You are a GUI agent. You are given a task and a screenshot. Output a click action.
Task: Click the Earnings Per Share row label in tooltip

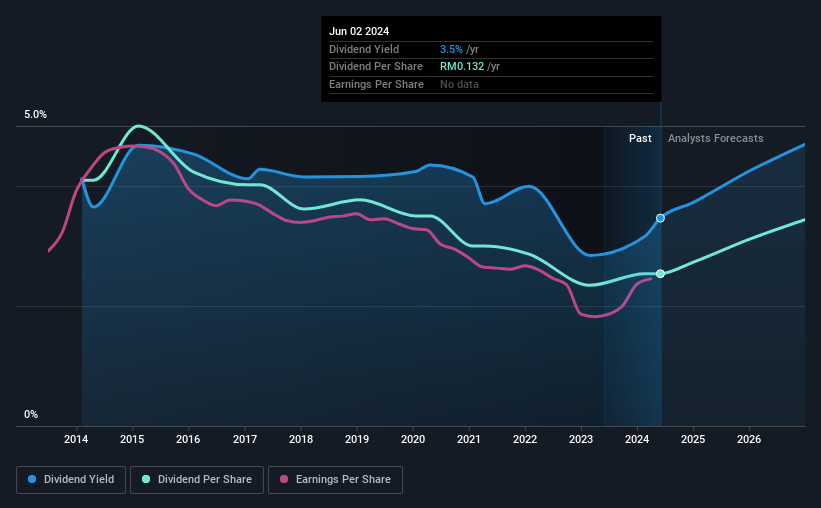pos(376,84)
